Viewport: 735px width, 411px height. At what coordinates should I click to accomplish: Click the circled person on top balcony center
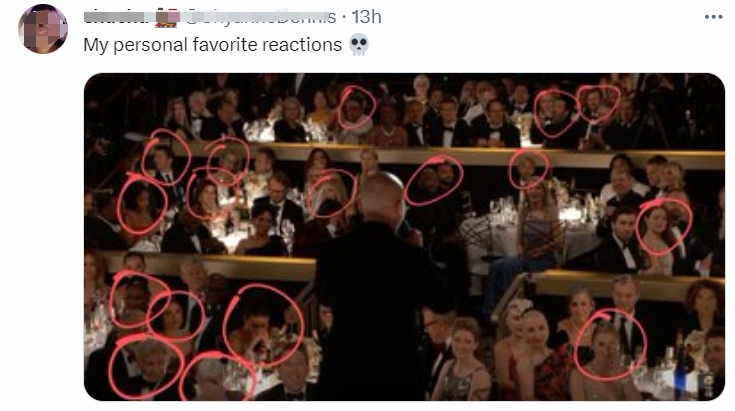[x=357, y=108]
